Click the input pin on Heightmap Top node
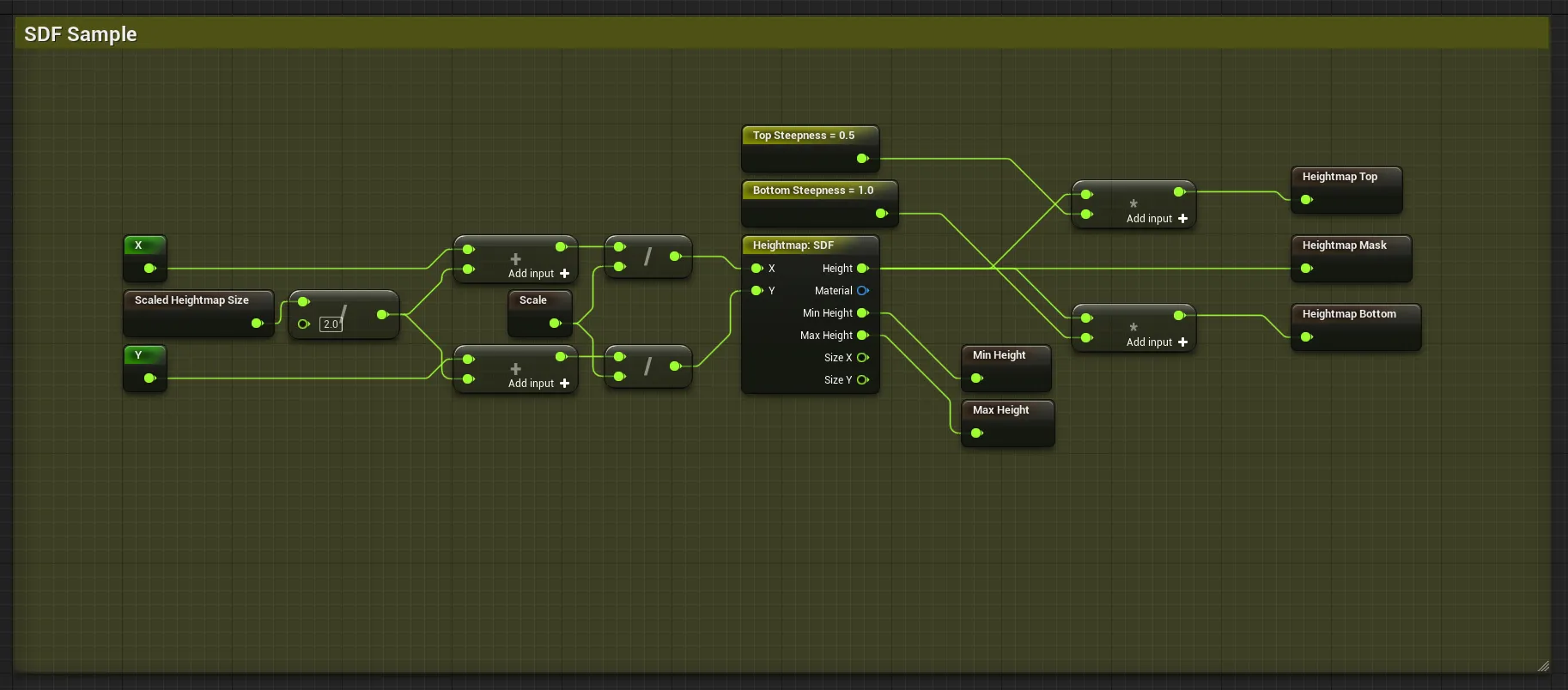The image size is (1568, 690). tap(1306, 200)
